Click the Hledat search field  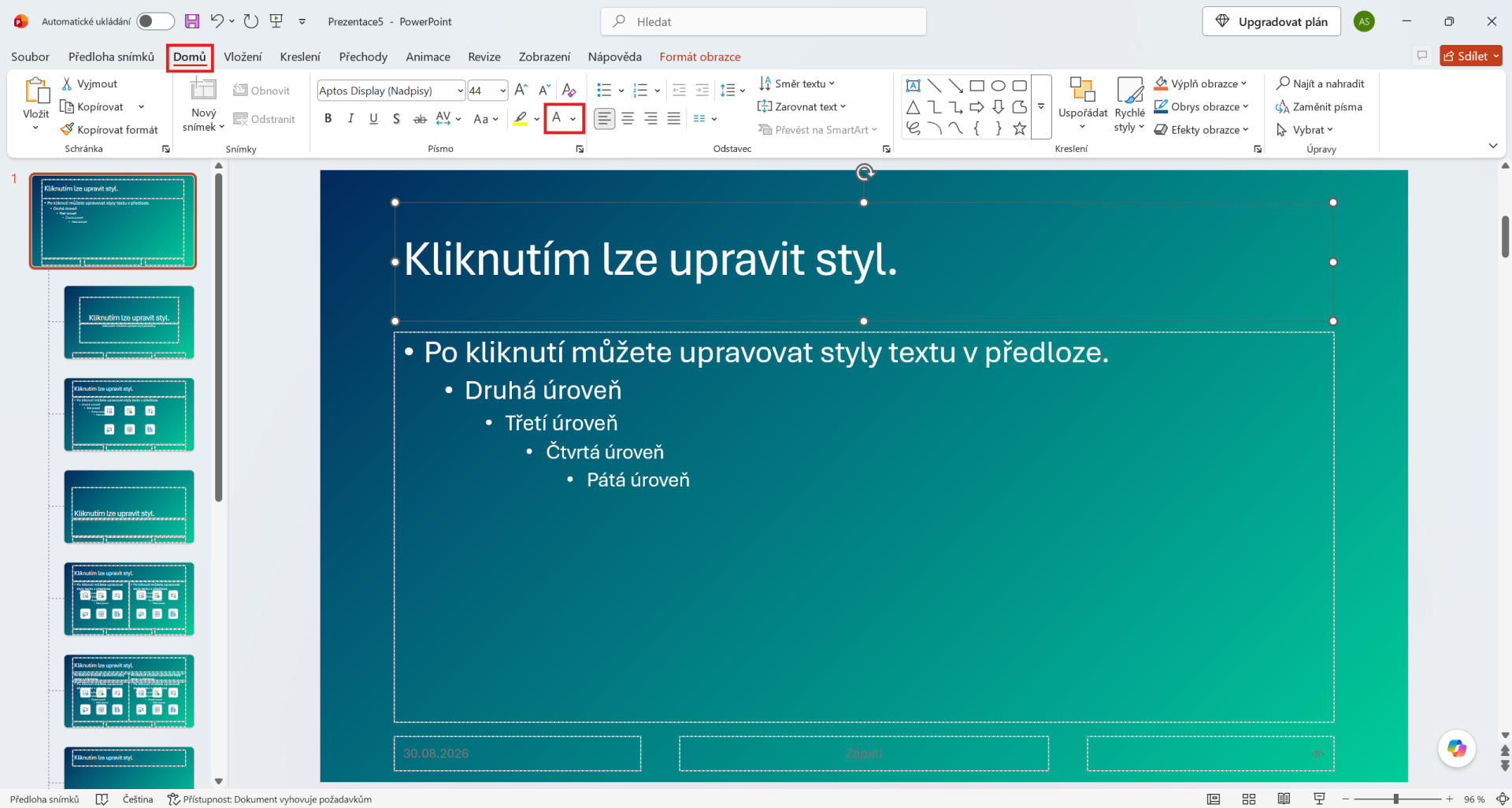click(x=763, y=21)
